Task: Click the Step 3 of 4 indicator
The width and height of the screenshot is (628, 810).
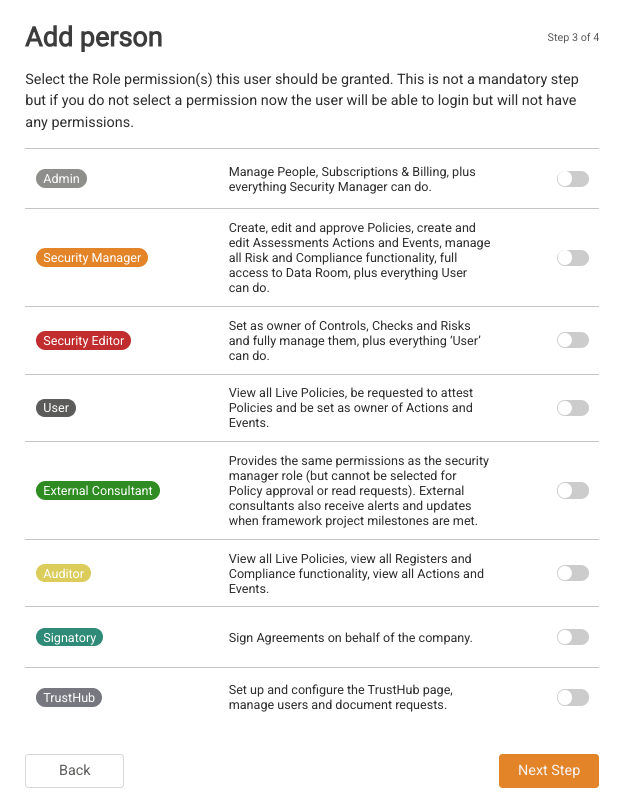Action: click(573, 38)
